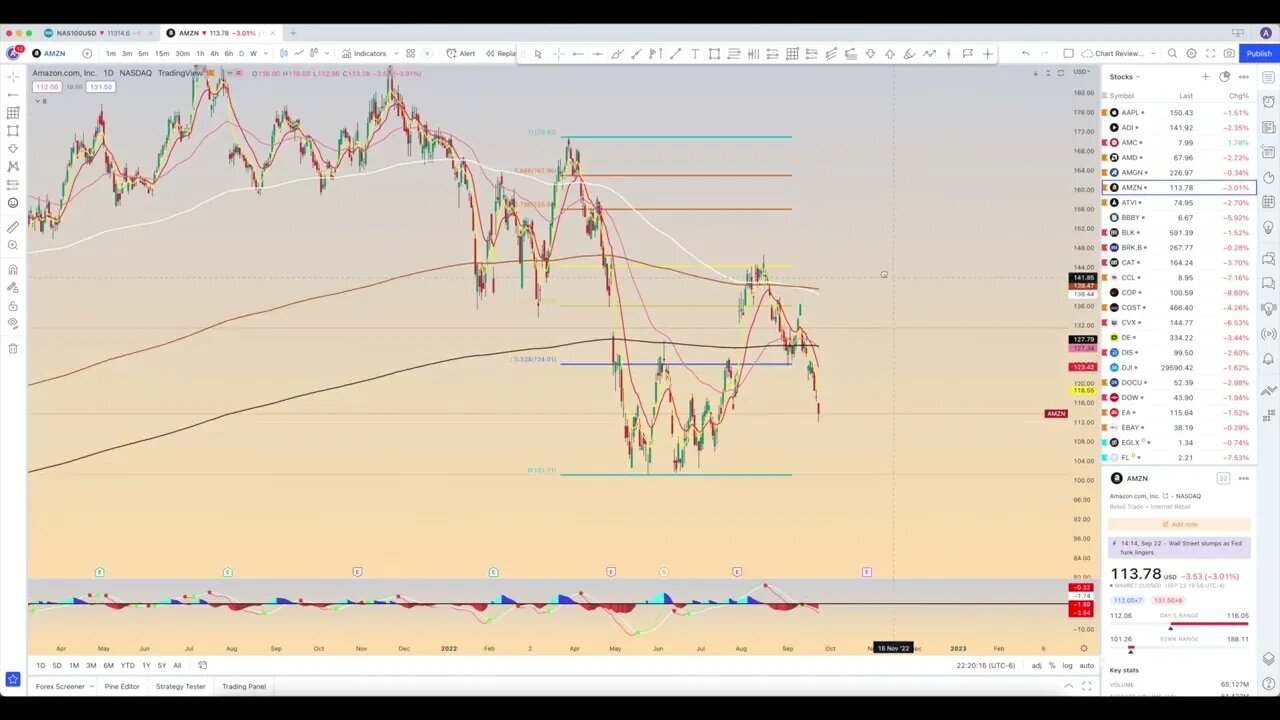Expand collapsed indicator legend showing 8
This screenshot has height=720, width=1280.
point(41,101)
